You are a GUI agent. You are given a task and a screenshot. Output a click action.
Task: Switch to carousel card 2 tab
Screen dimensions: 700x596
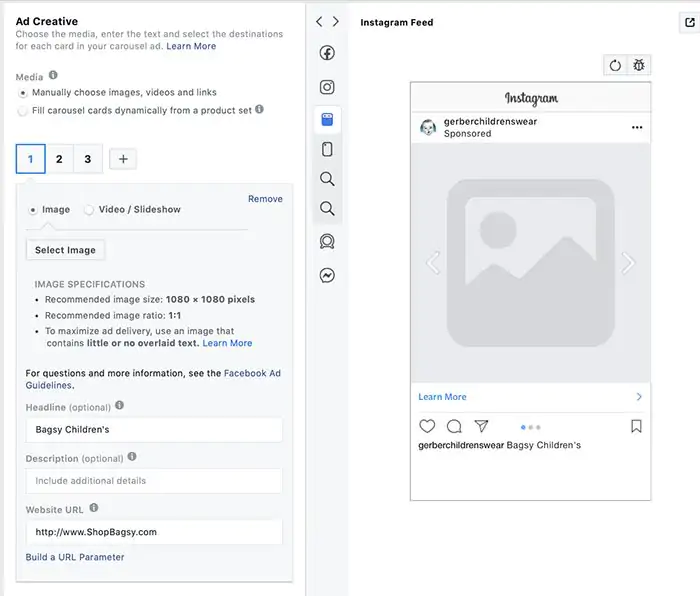tap(59, 159)
